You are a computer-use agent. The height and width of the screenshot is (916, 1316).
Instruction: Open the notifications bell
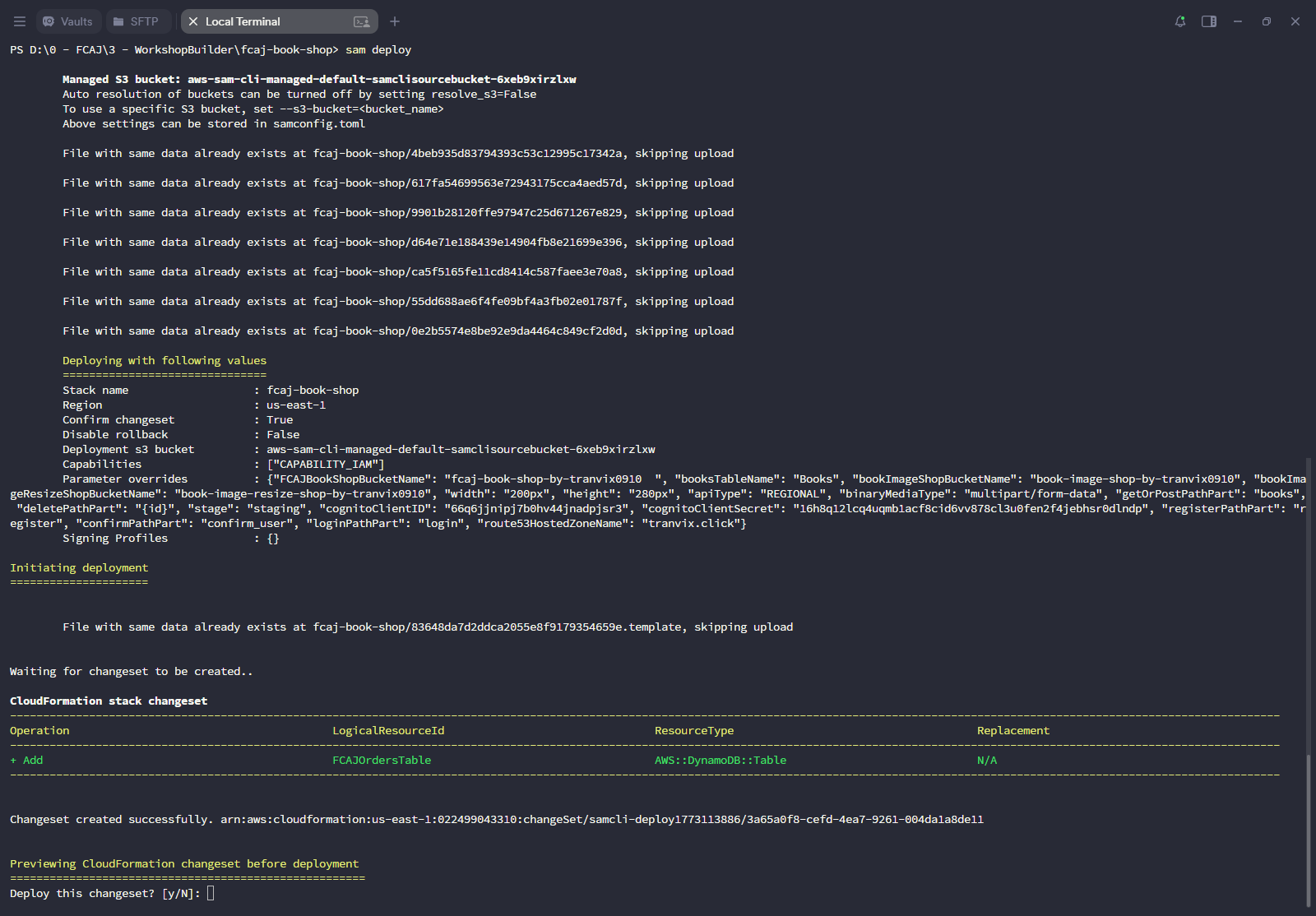click(x=1180, y=21)
